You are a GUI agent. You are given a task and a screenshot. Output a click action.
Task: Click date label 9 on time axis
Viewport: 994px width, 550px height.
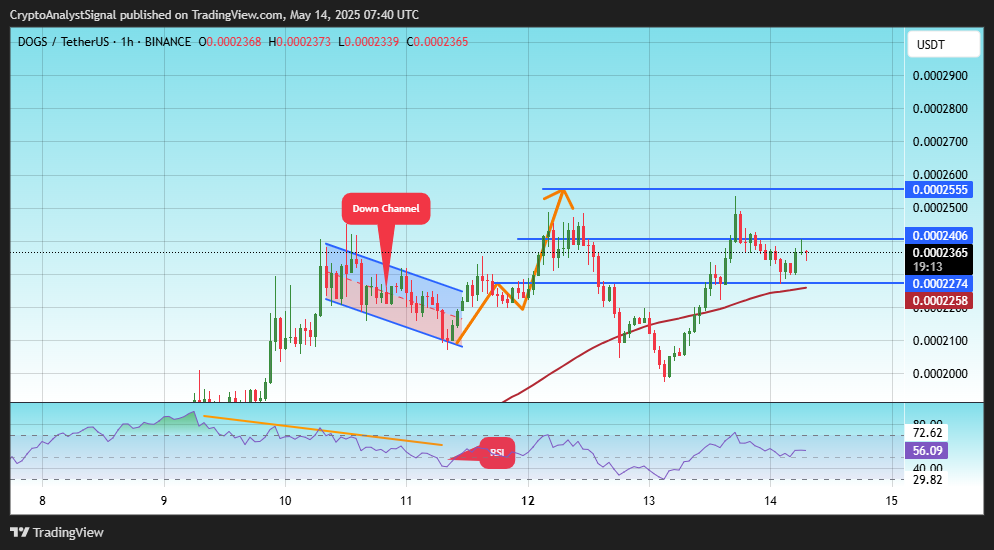pyautogui.click(x=164, y=501)
